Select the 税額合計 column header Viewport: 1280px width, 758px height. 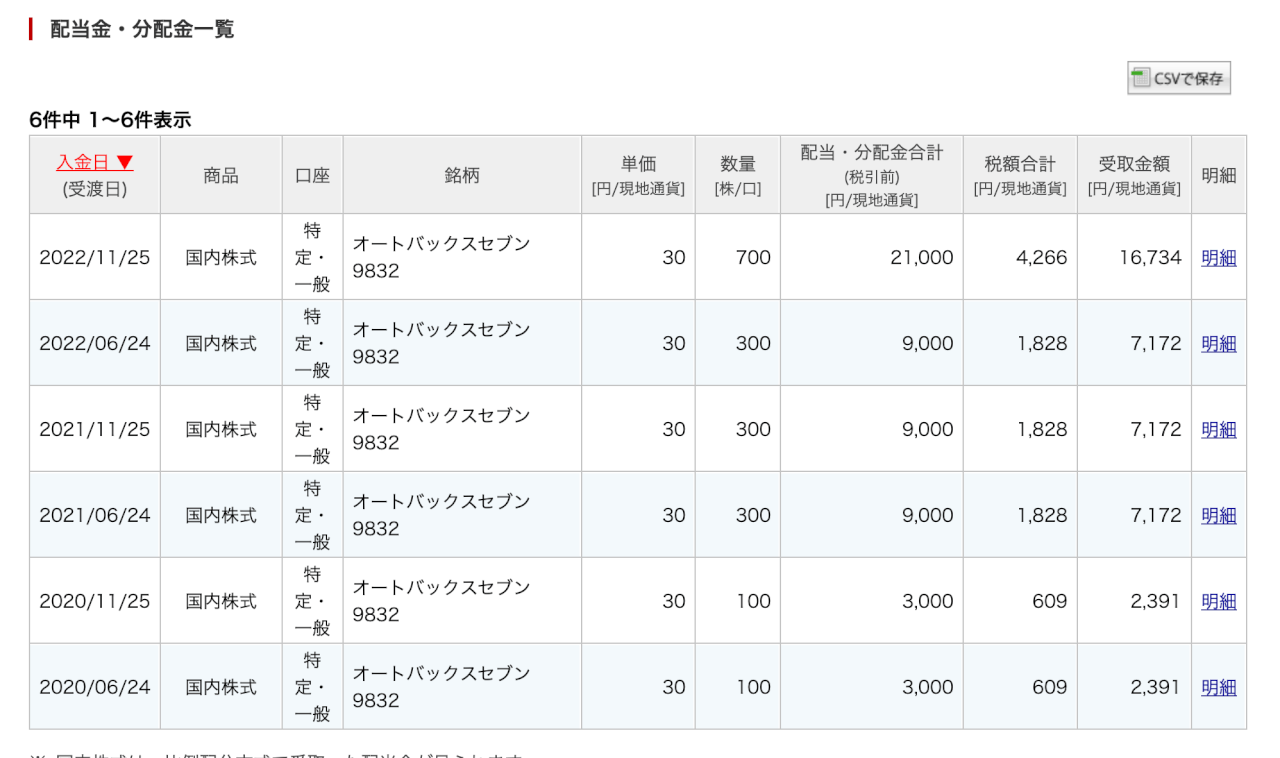coord(1020,165)
